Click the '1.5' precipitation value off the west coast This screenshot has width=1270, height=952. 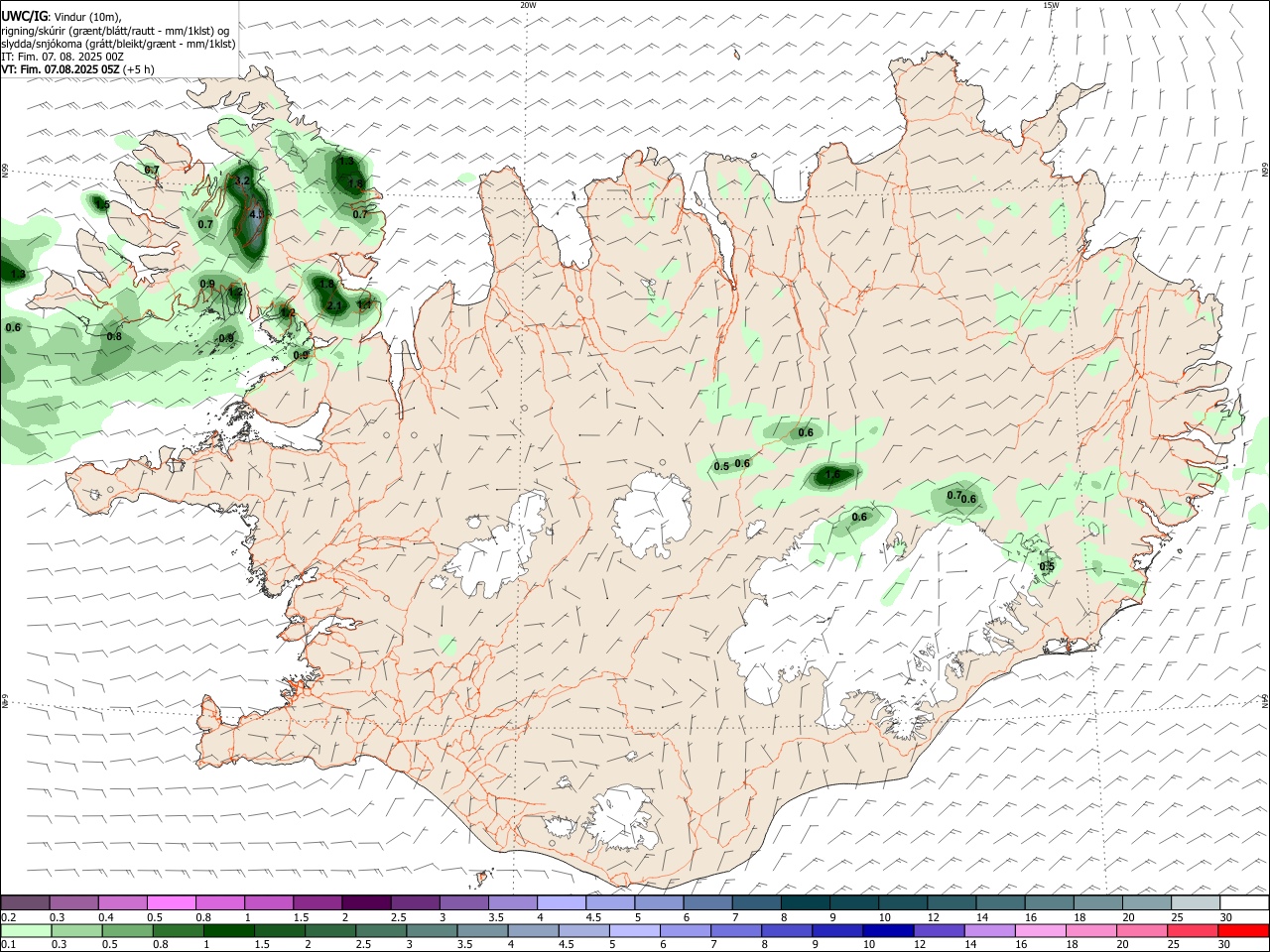102,204
